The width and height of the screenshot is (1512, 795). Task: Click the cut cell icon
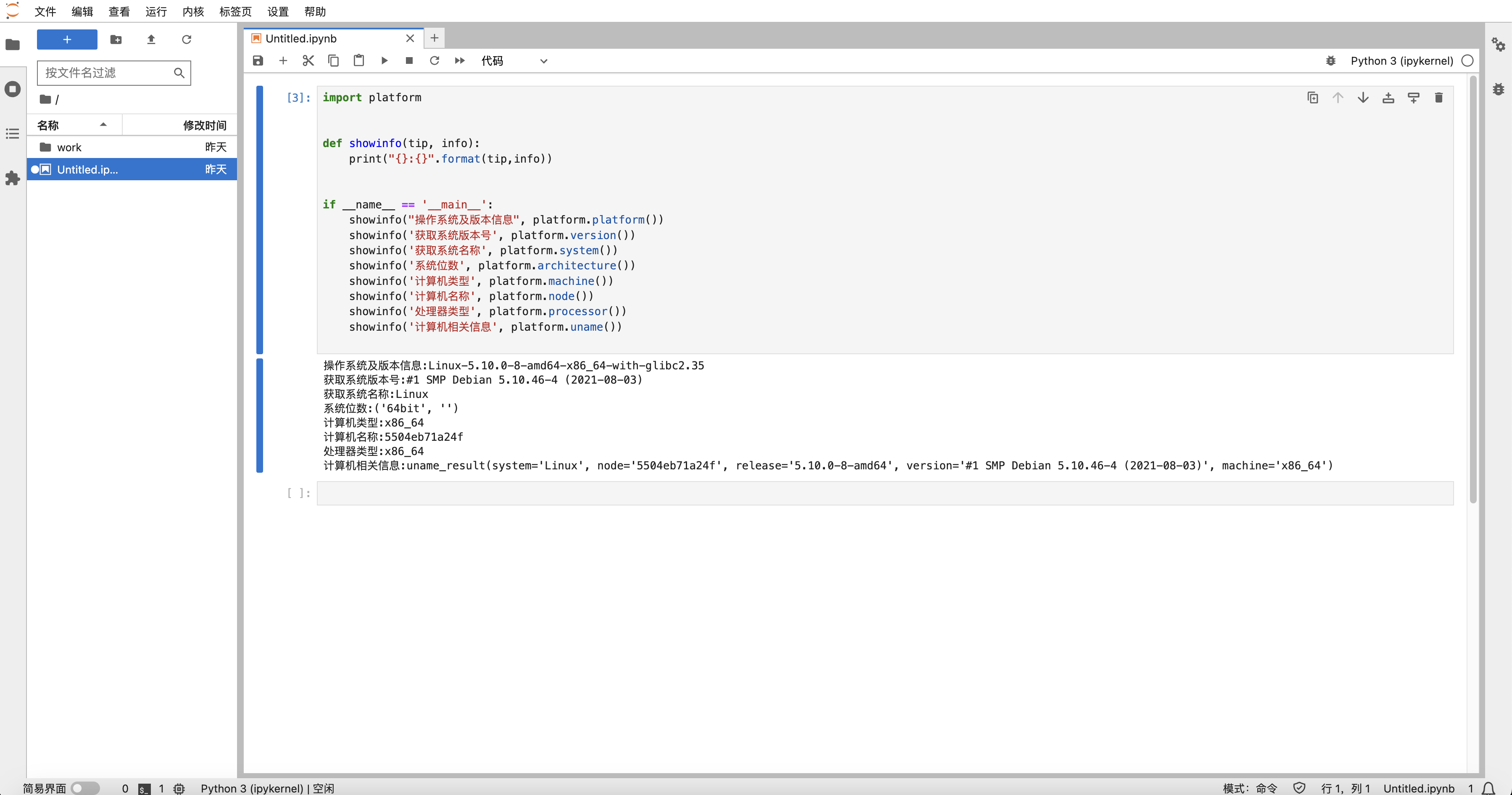(x=308, y=60)
